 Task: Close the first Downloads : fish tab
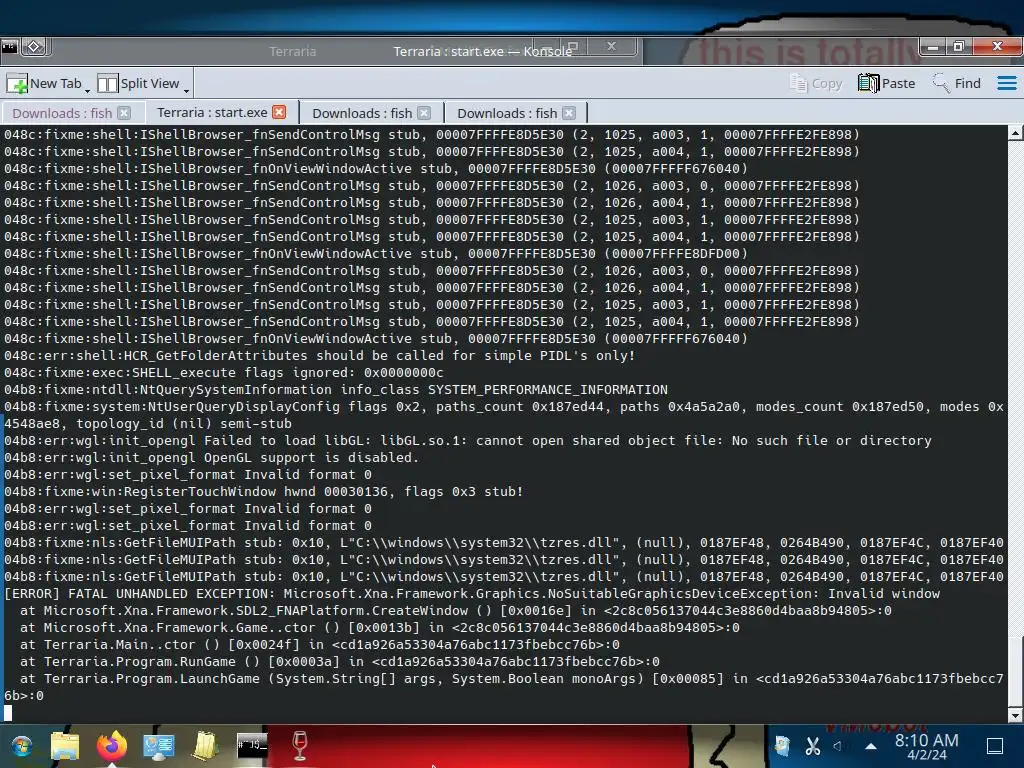point(124,113)
